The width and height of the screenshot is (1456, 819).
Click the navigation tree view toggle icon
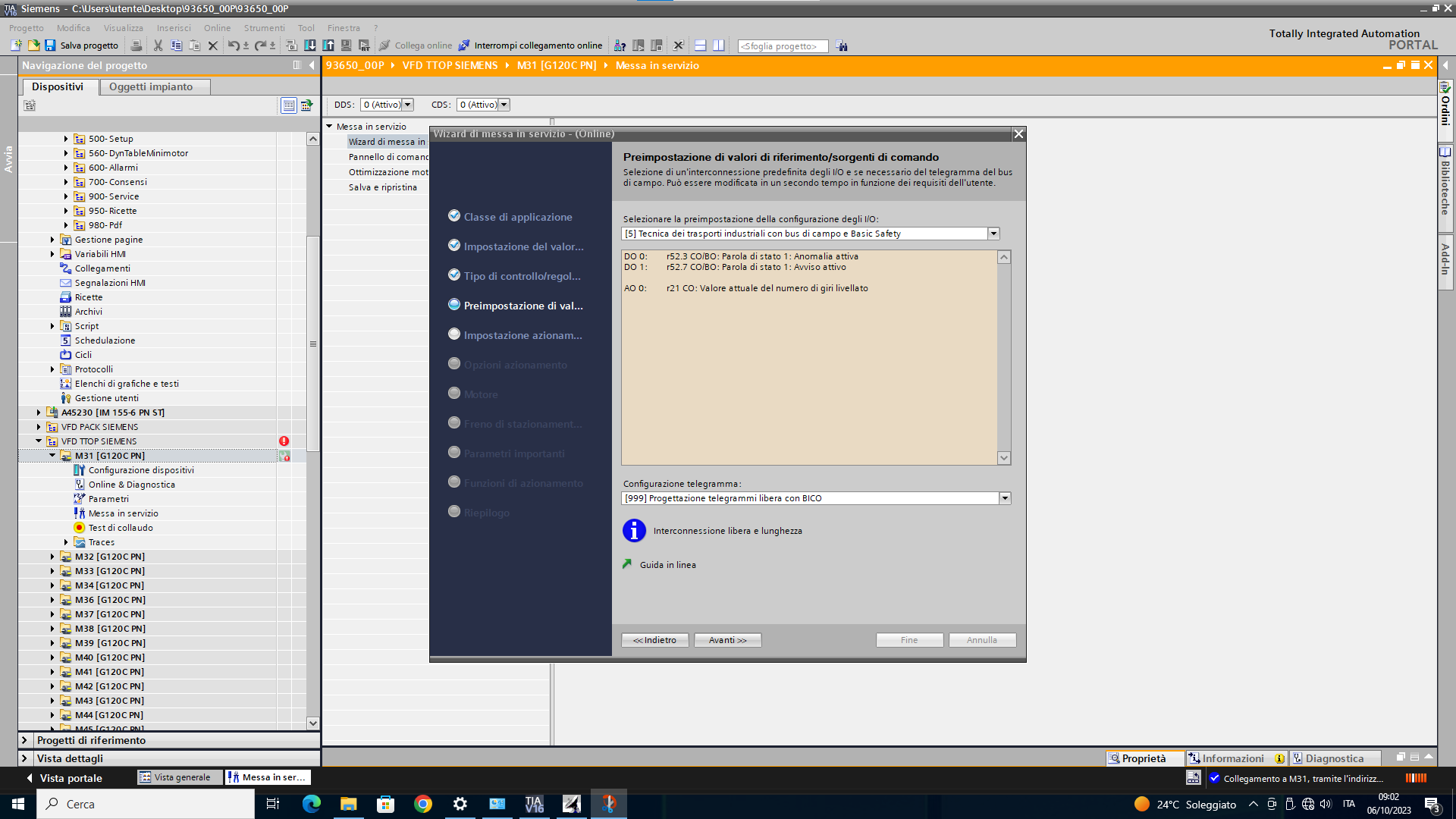[288, 105]
